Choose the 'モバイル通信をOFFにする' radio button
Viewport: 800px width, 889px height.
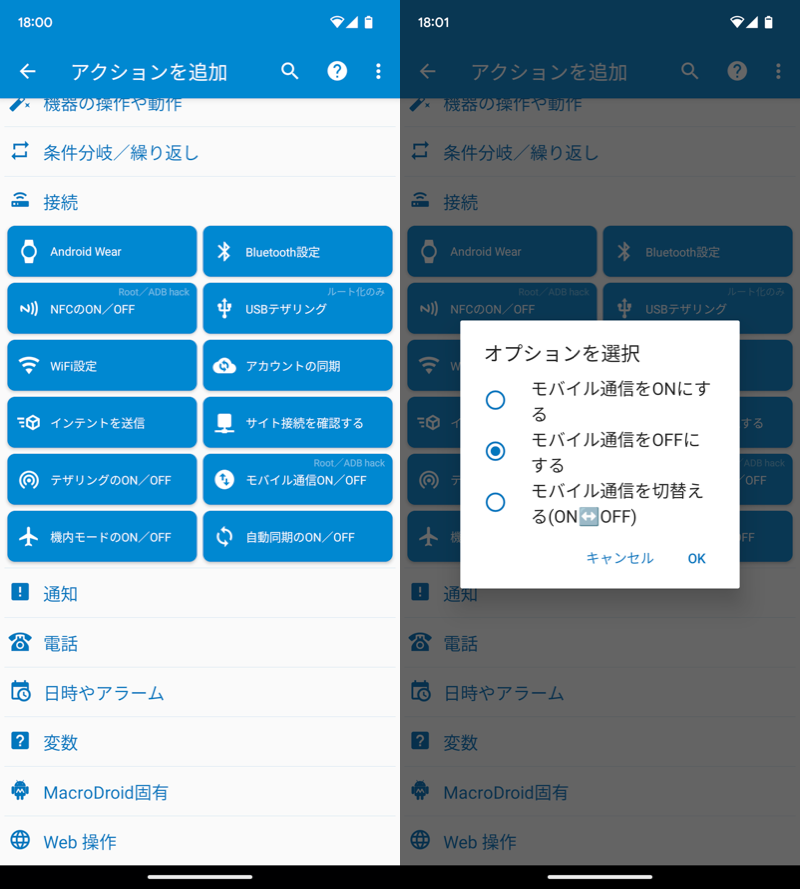pyautogui.click(x=495, y=452)
